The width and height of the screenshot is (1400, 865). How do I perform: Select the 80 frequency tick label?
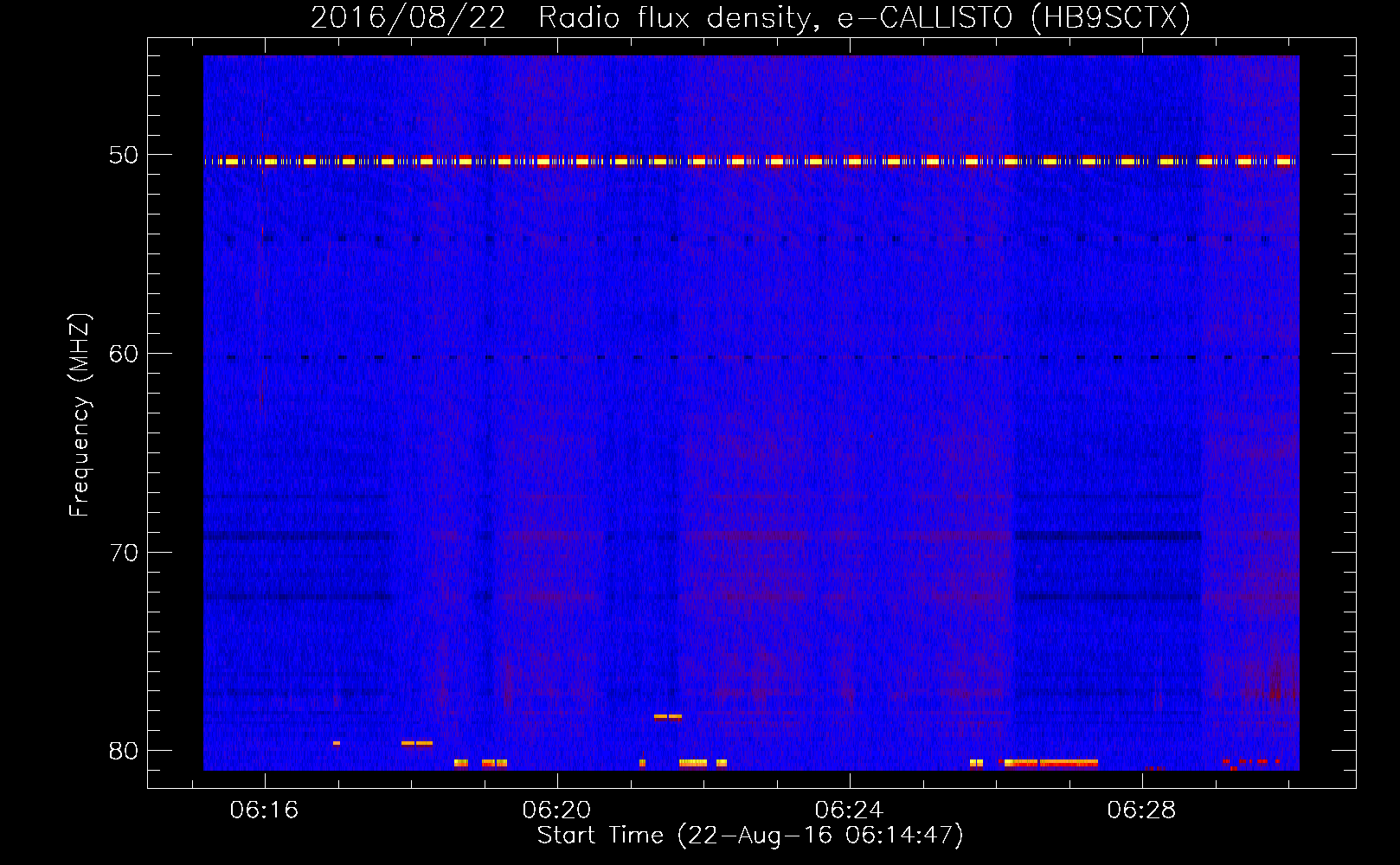124,751
